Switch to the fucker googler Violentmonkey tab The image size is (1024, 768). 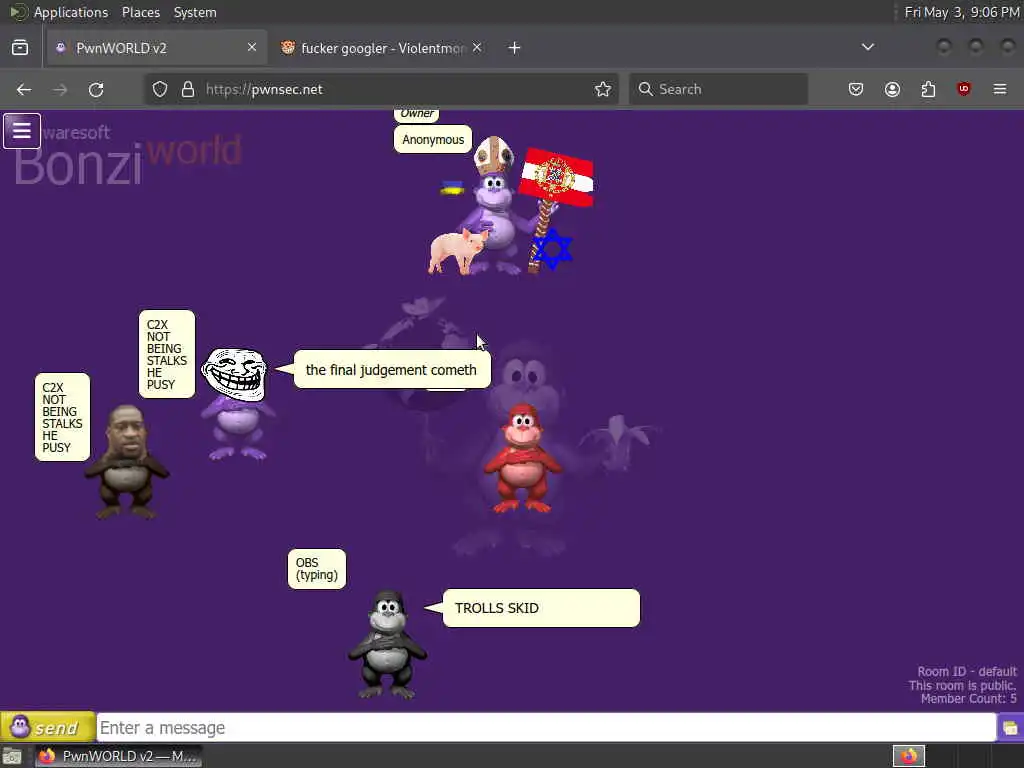click(x=382, y=48)
